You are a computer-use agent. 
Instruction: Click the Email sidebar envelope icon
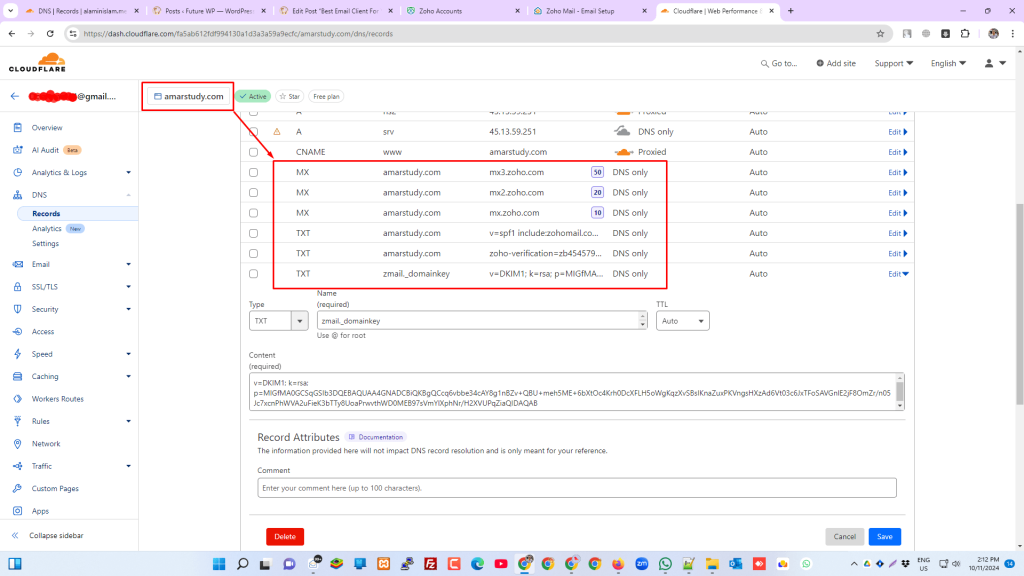click(x=18, y=264)
